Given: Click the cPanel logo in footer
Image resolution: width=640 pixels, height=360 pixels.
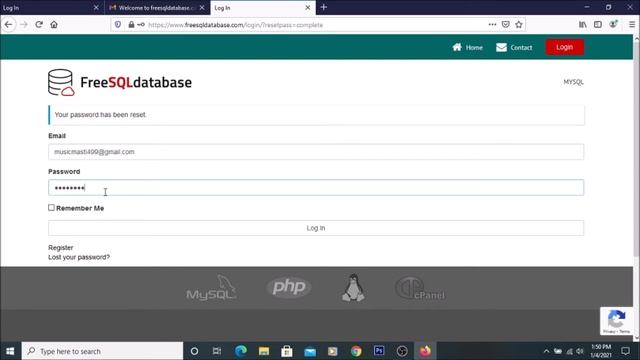Looking at the screenshot, I should [420, 289].
